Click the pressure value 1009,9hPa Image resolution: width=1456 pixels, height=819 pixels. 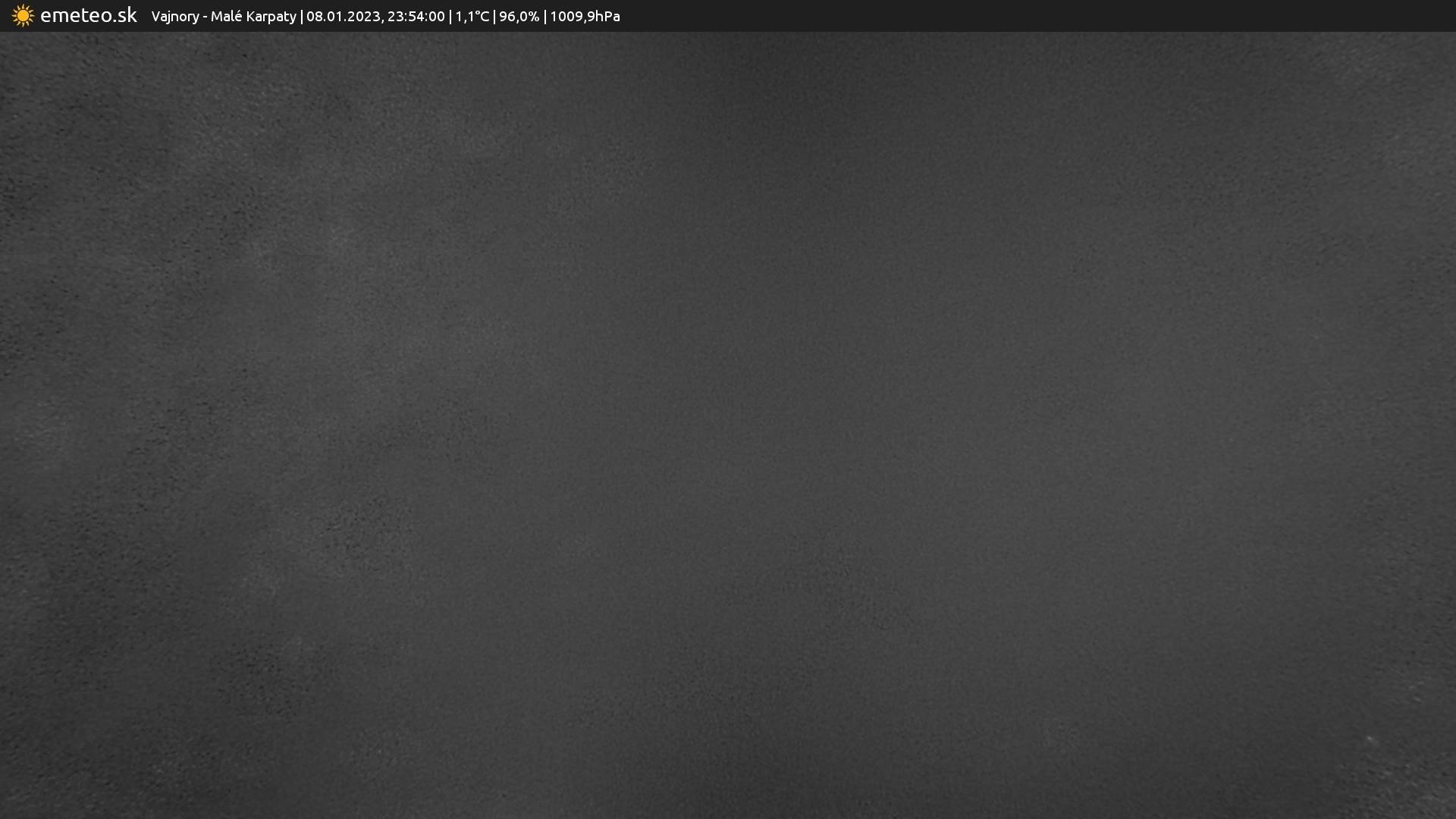[x=585, y=17]
